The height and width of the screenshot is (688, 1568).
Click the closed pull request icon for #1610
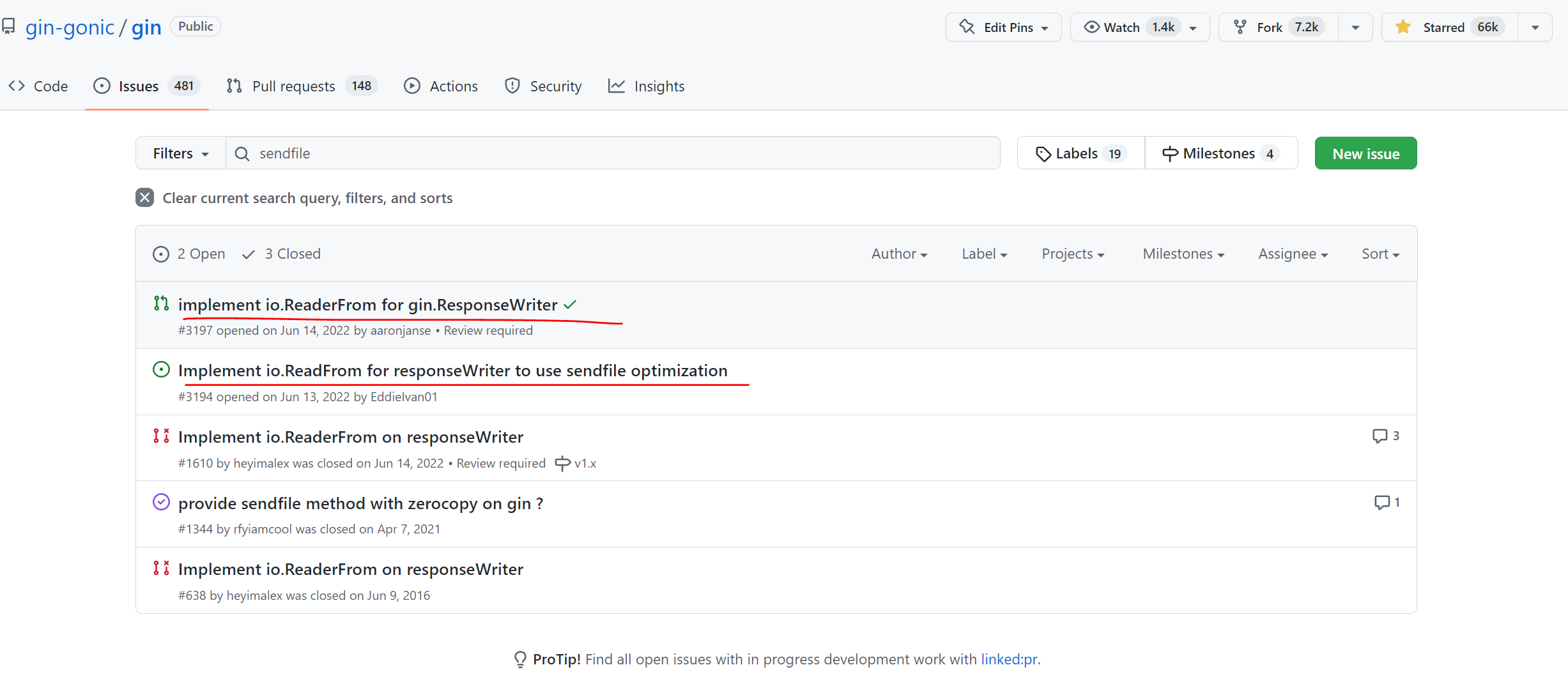[x=161, y=436]
